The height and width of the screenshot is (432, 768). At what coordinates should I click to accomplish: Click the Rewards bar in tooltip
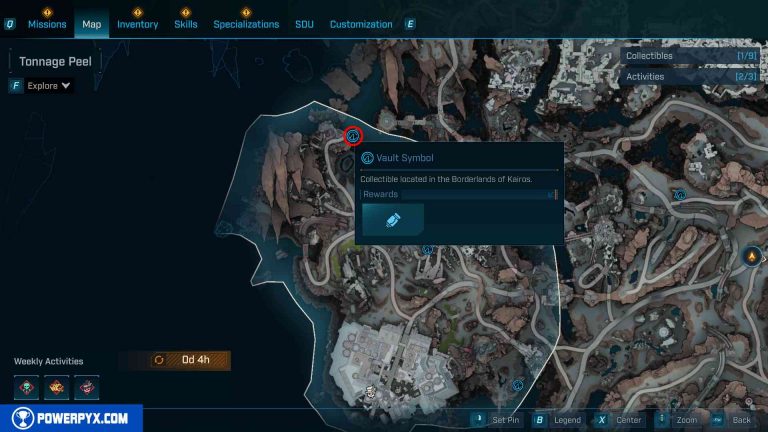pyautogui.click(x=459, y=194)
